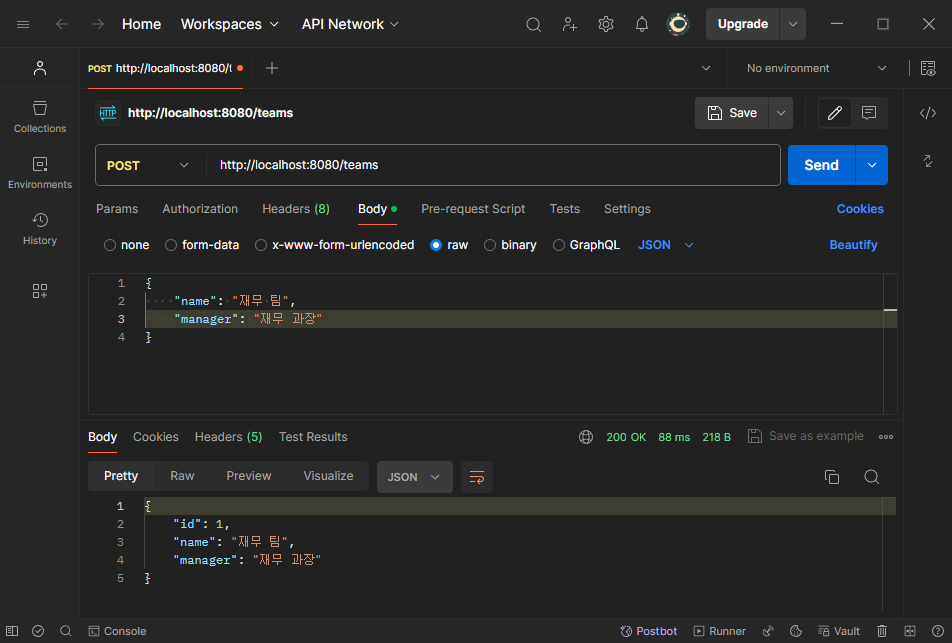This screenshot has height=643, width=952.
Task: View the response Headers (5) tab
Action: point(228,437)
